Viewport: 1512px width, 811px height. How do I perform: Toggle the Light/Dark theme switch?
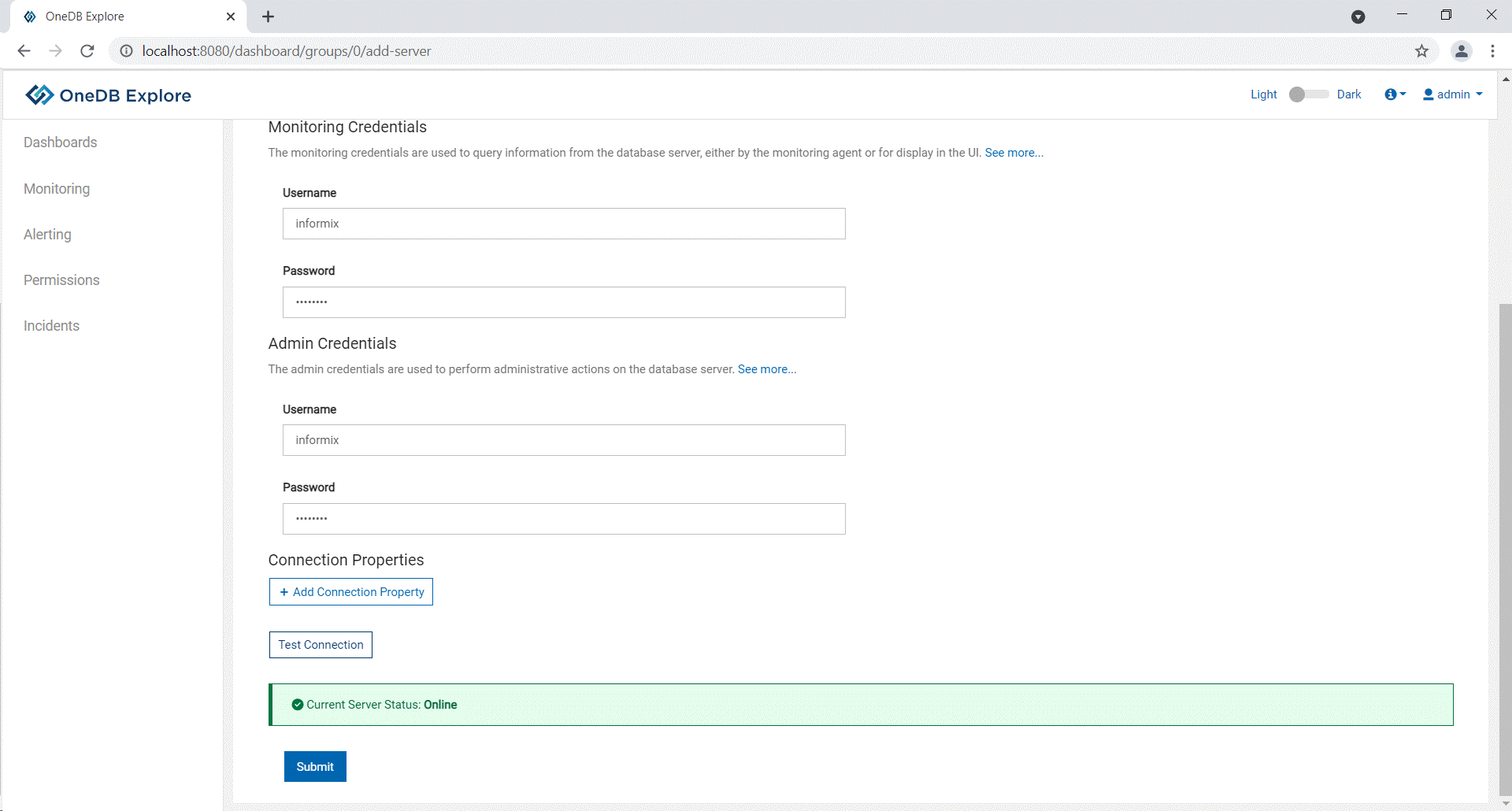pos(1308,94)
